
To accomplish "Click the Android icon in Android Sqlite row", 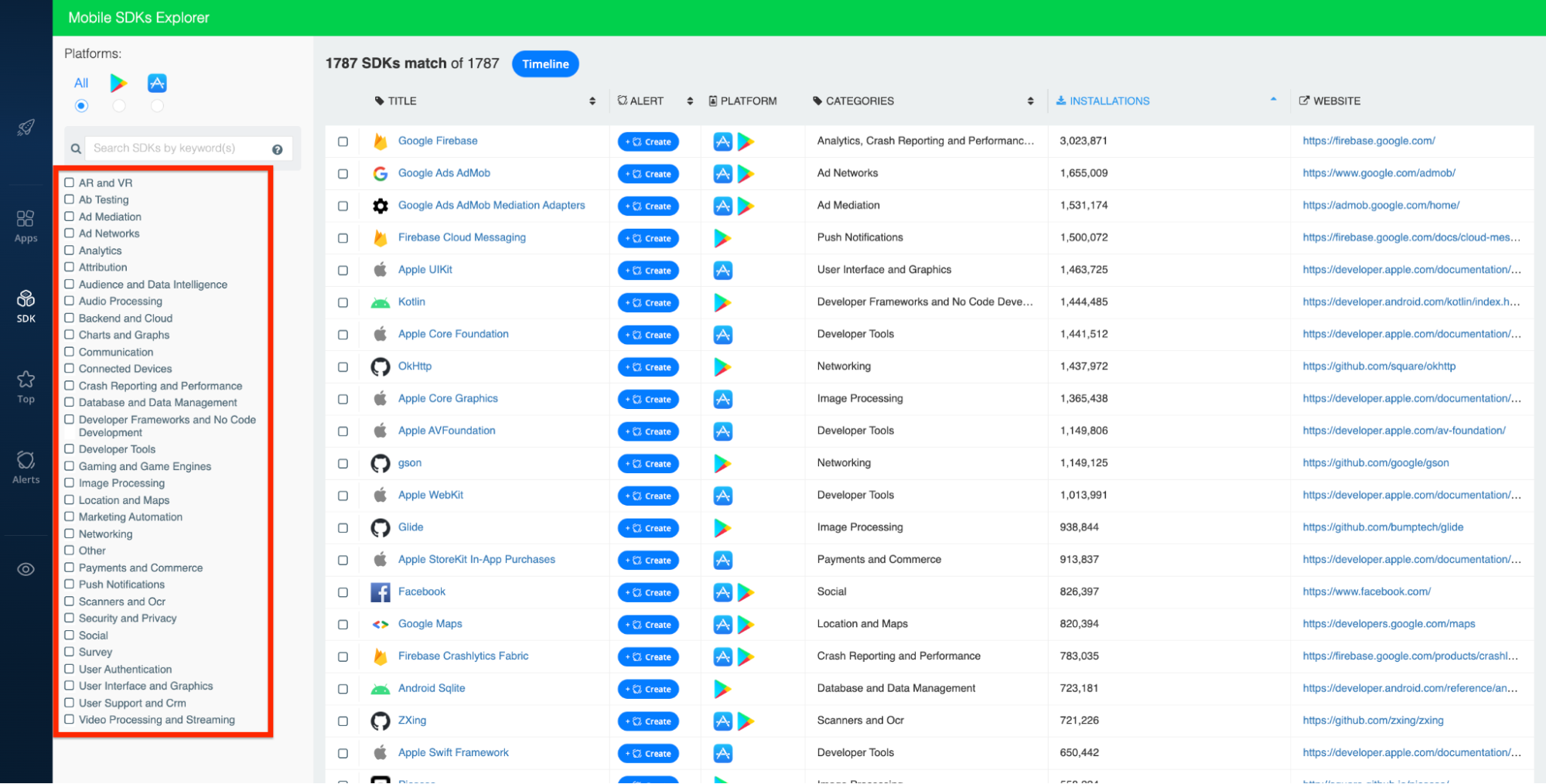I will (380, 689).
